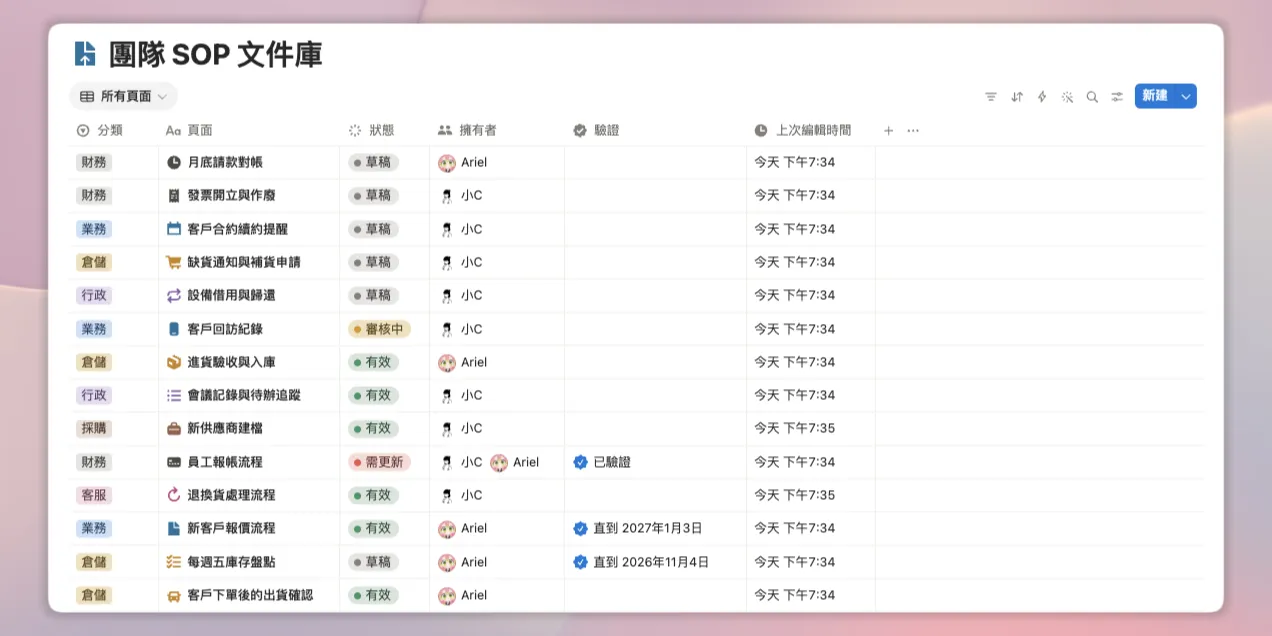
Task: Open the 新客戶報價流程 page
Action: pyautogui.click(x=231, y=528)
